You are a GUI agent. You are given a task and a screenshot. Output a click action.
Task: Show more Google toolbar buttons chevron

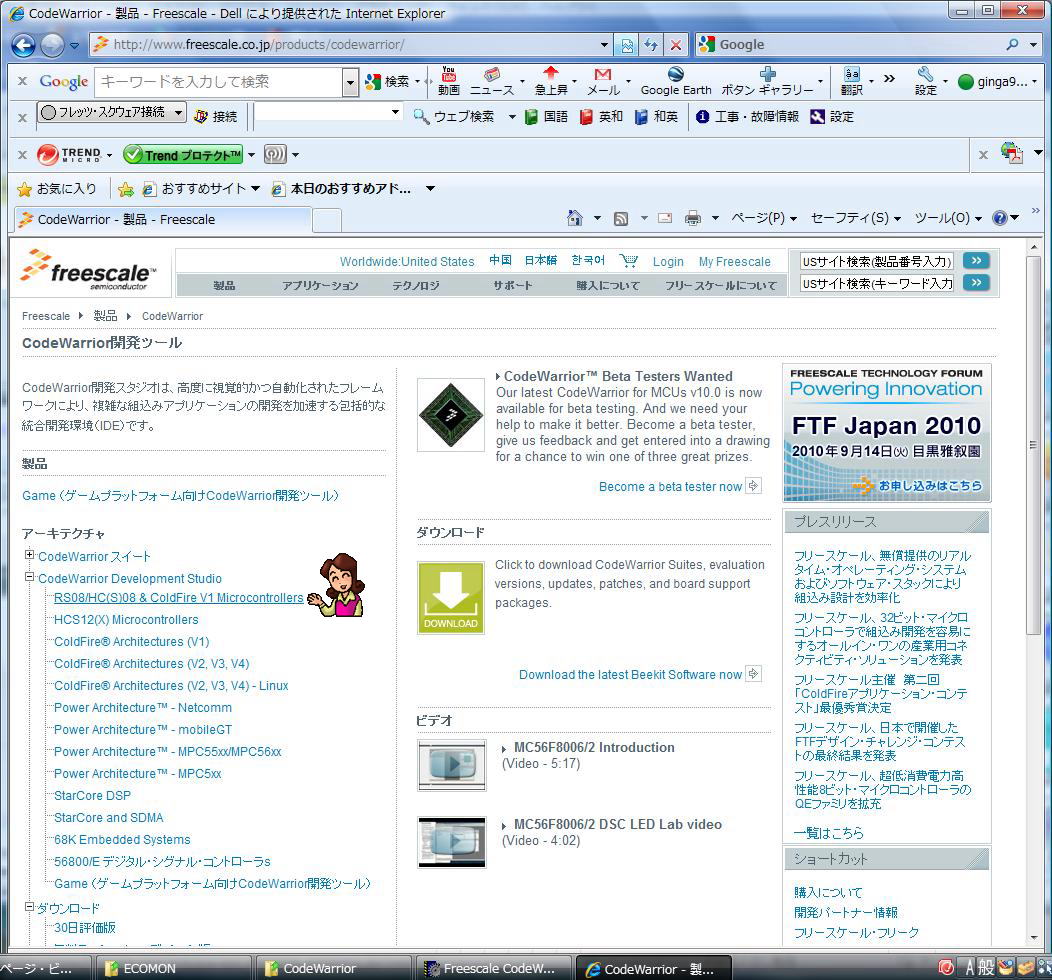tap(889, 78)
